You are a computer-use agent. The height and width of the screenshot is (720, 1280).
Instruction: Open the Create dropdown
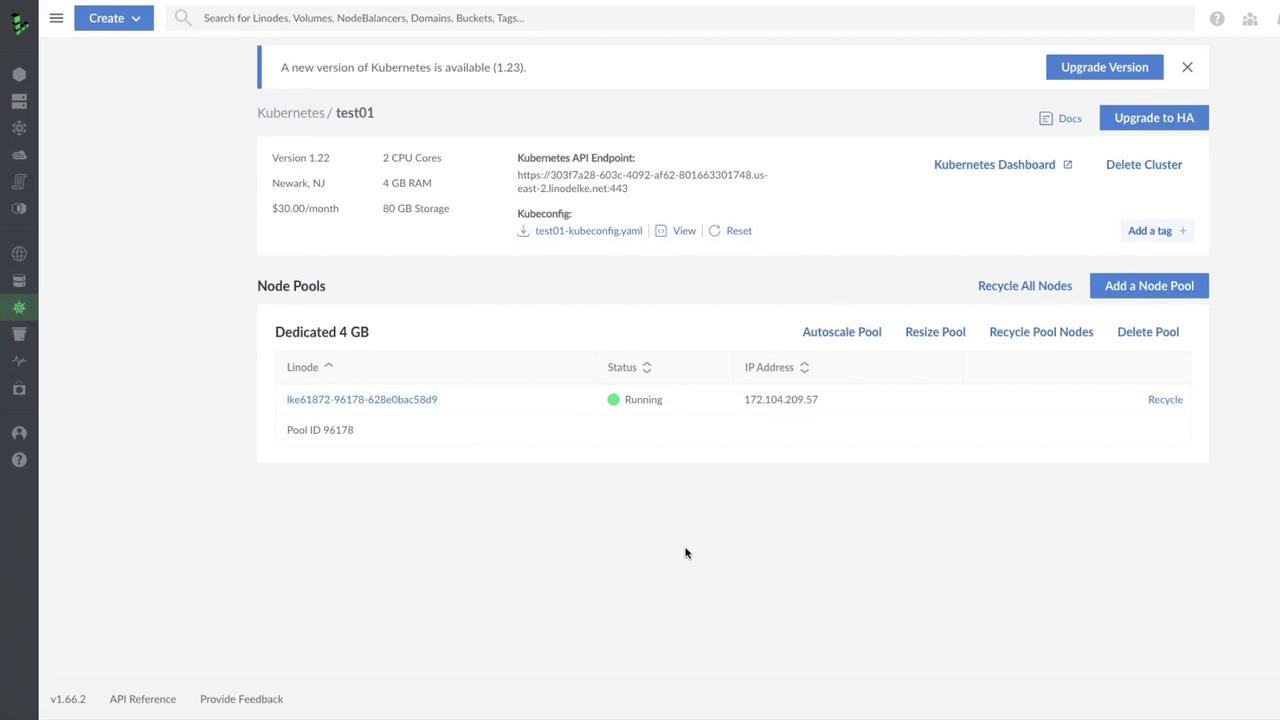coord(114,18)
